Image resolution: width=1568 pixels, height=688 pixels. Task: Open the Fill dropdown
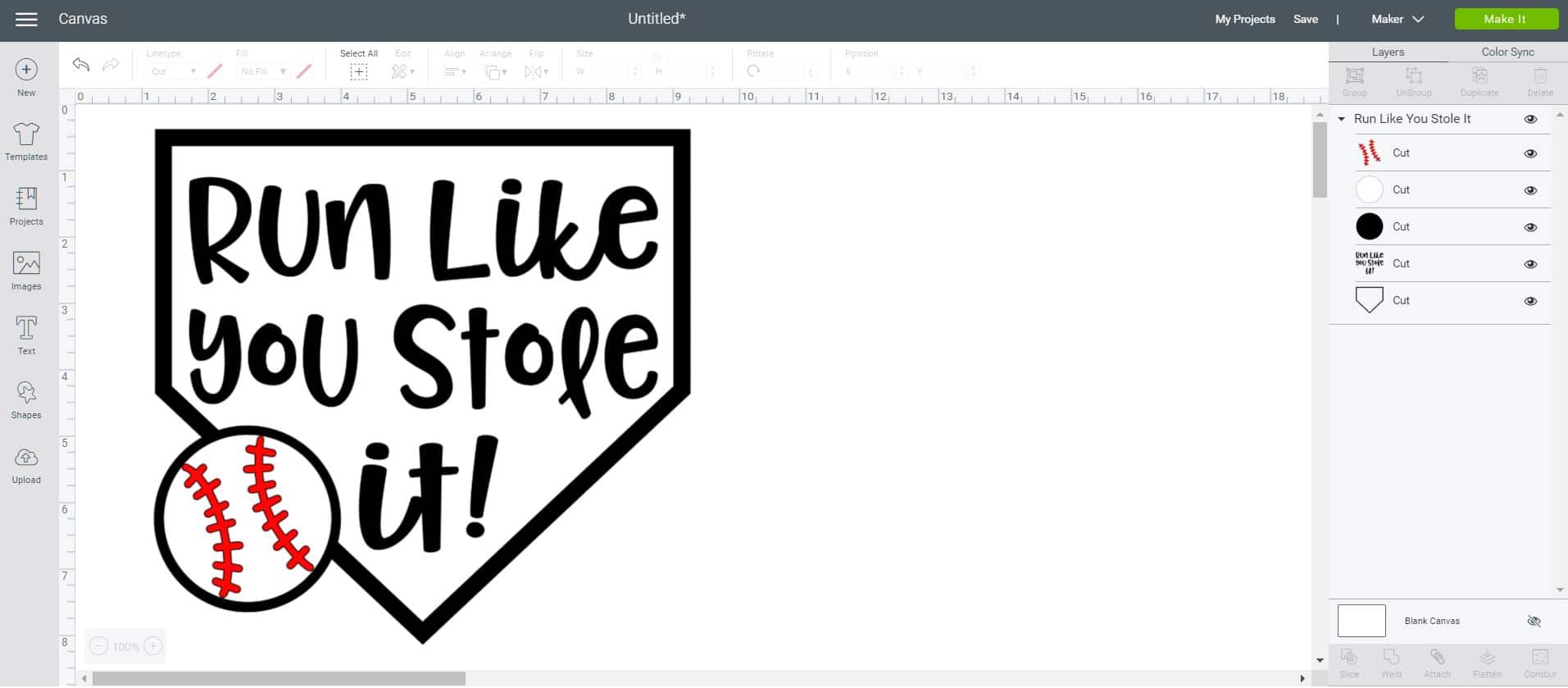pos(262,71)
